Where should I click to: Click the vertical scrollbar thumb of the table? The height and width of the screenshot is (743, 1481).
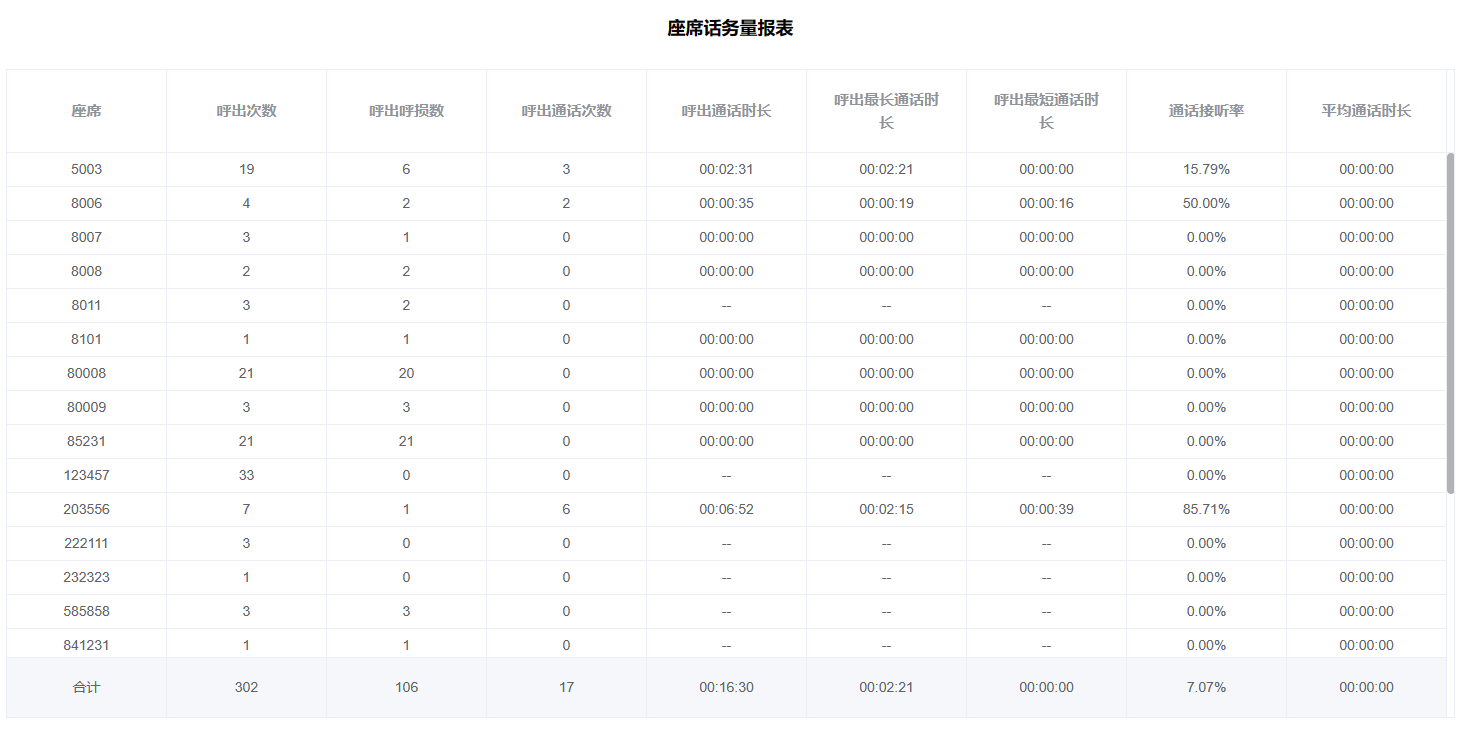coord(1450,323)
